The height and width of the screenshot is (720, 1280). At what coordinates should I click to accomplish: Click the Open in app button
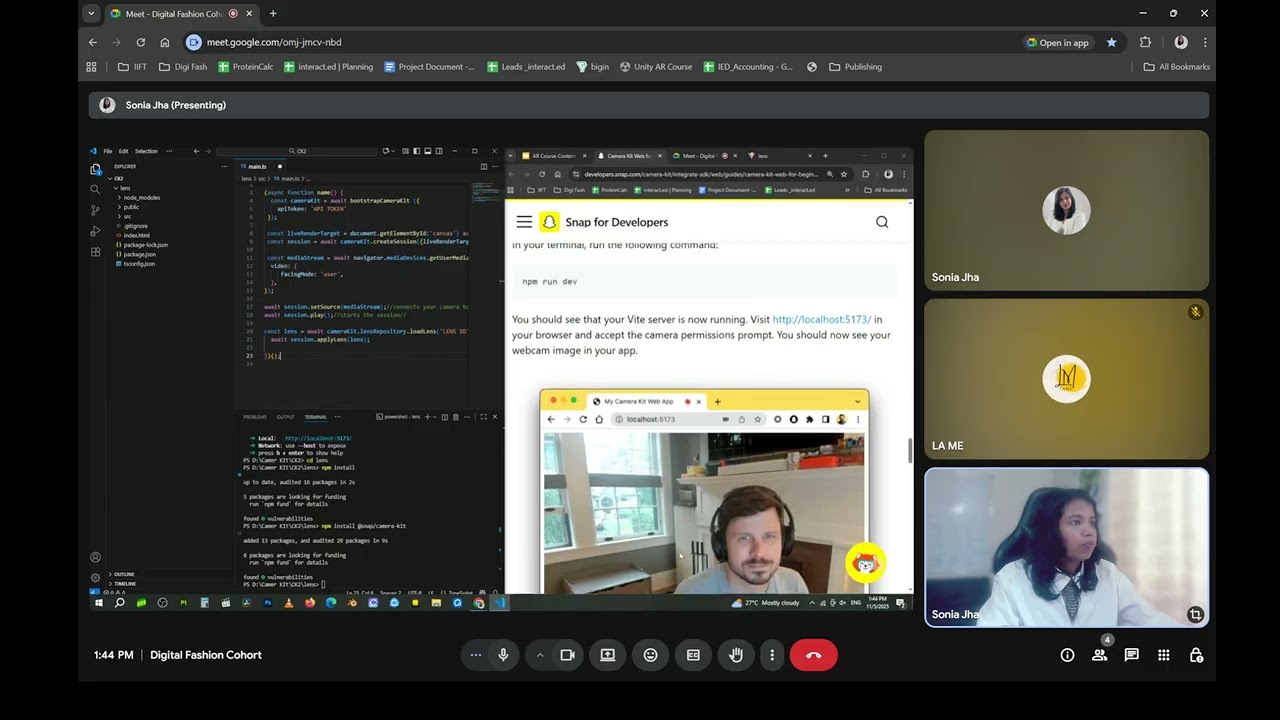coord(1057,42)
